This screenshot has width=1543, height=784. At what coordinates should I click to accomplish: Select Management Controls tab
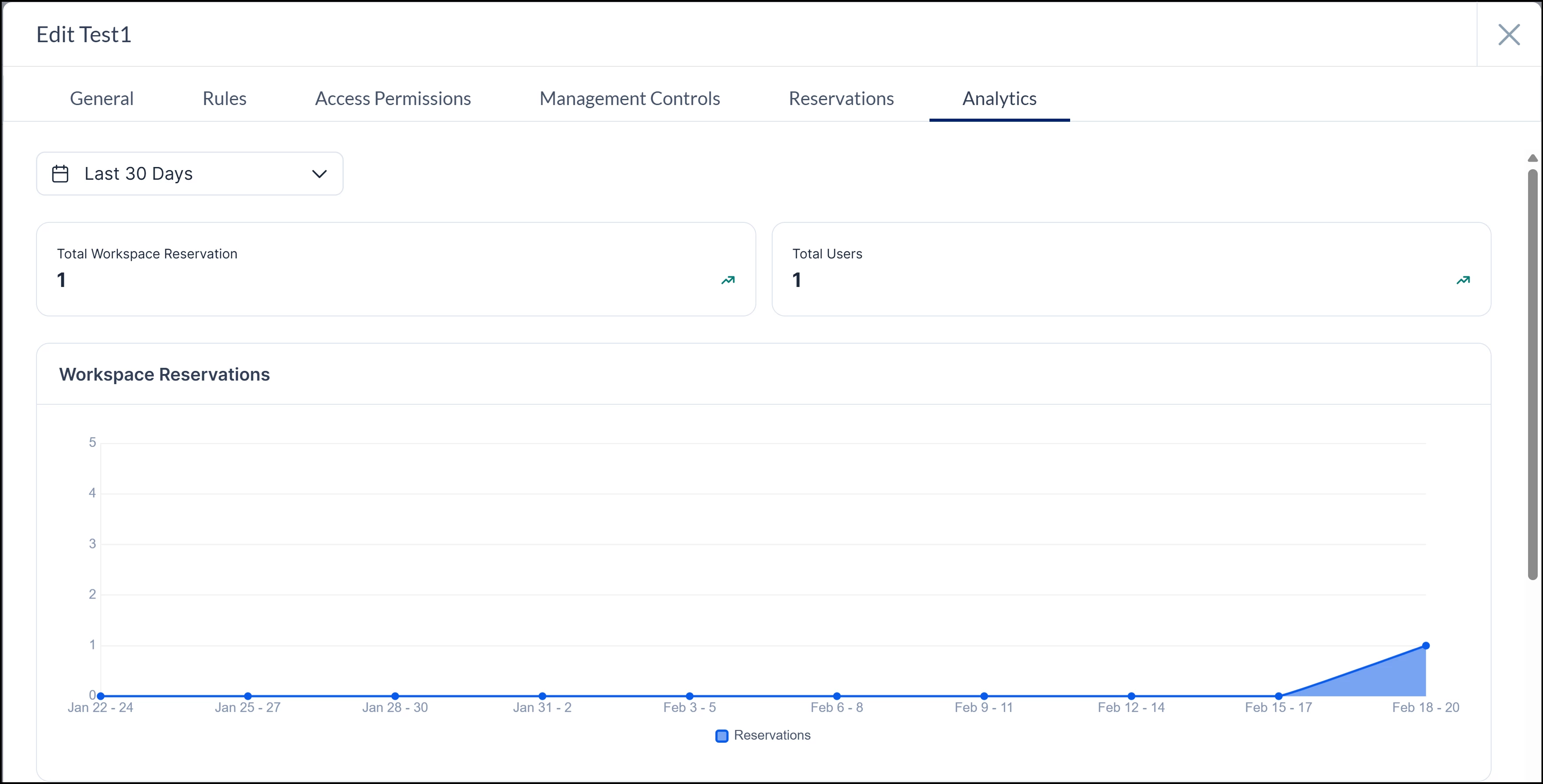pyautogui.click(x=629, y=98)
